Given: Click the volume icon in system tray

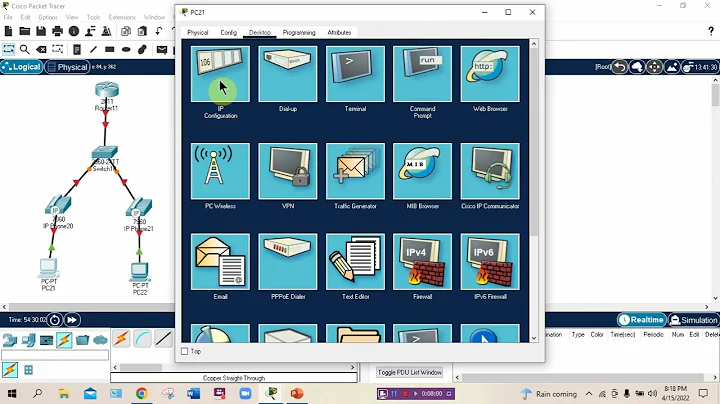Looking at the screenshot, I should click(652, 393).
